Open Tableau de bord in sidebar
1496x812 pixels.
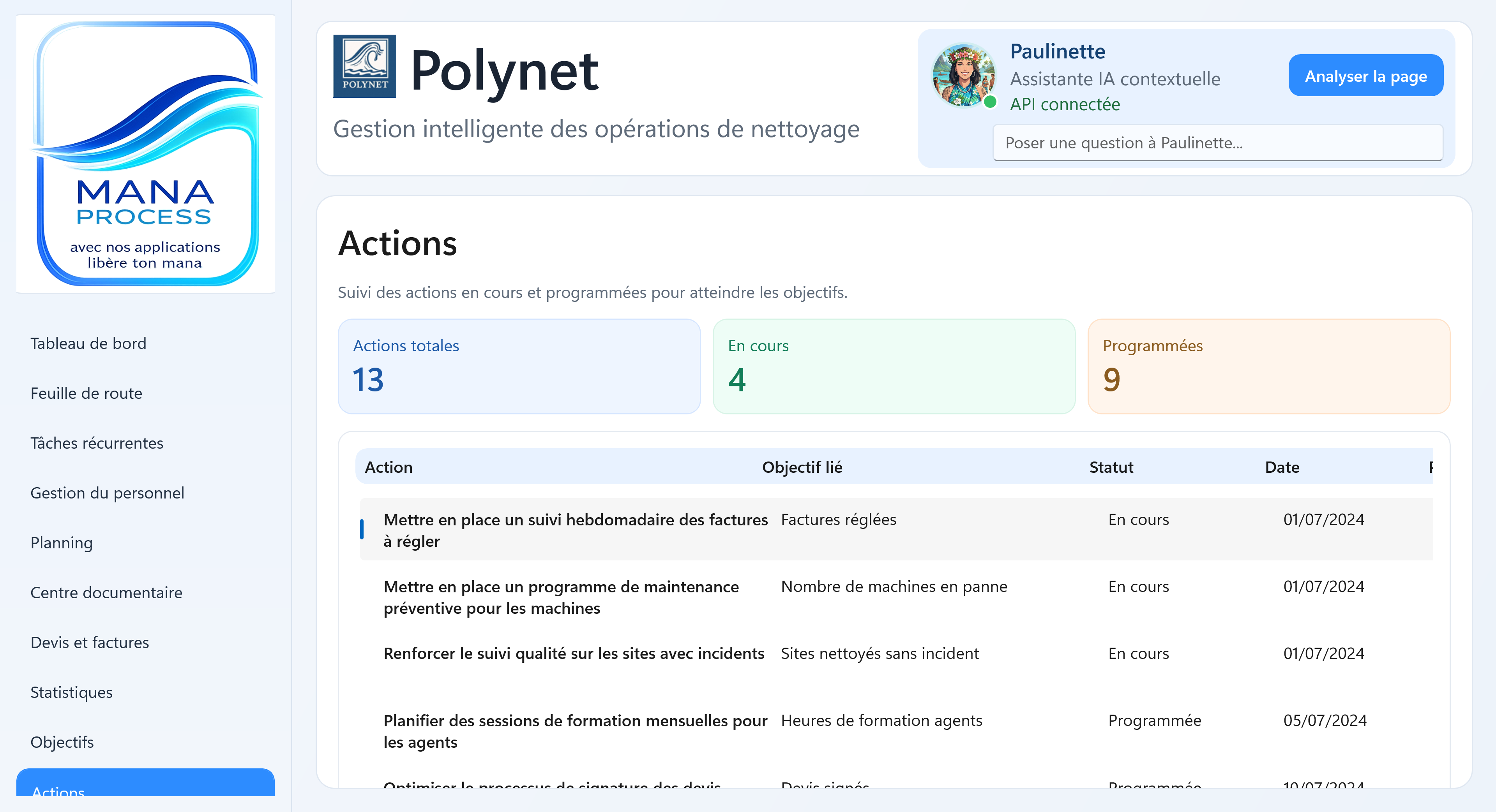point(88,343)
